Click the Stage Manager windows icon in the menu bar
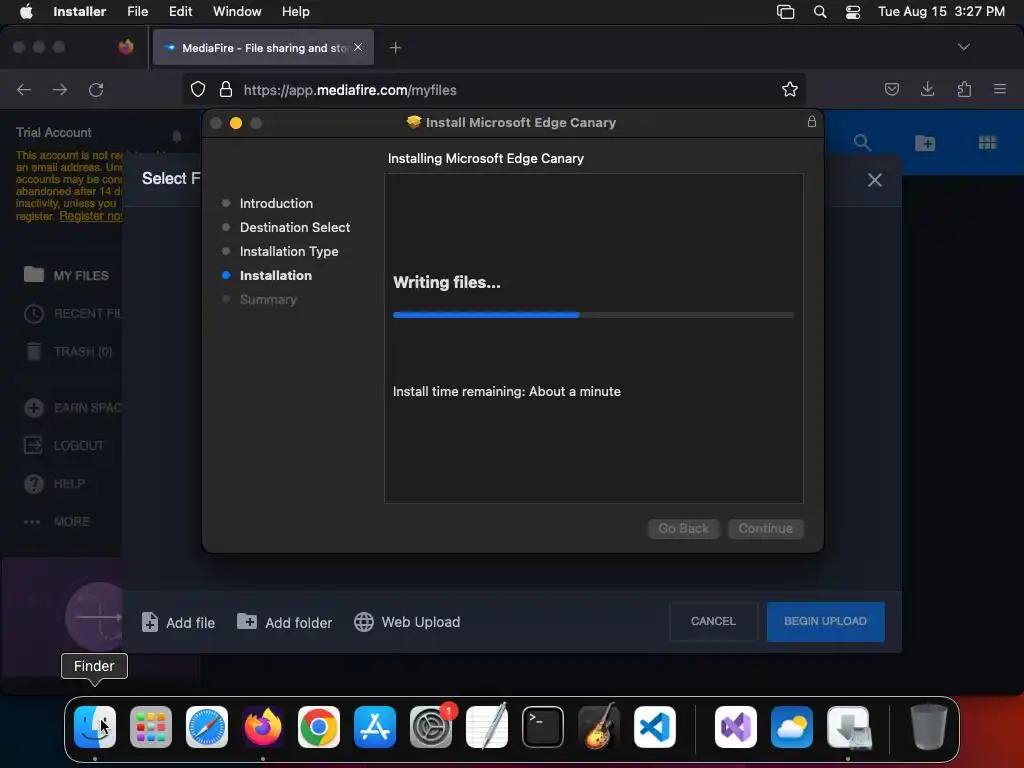This screenshot has width=1024, height=768. (x=786, y=12)
